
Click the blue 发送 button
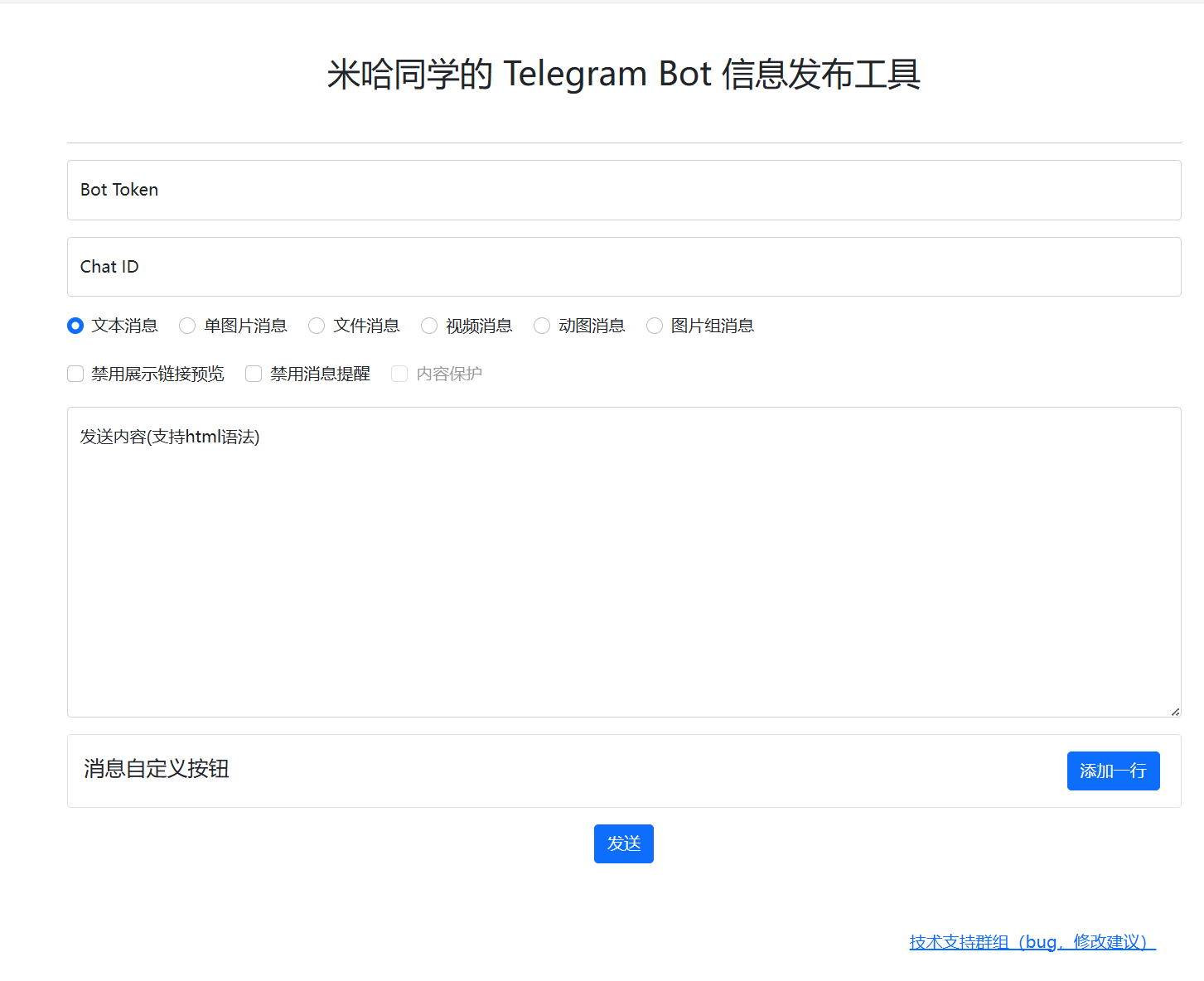[623, 843]
